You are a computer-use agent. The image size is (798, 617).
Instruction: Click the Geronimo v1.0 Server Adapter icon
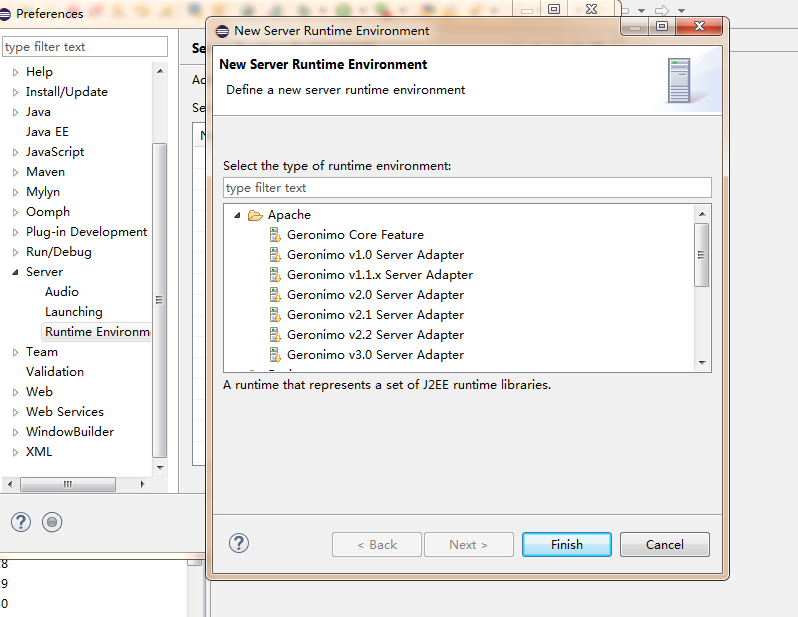tap(275, 255)
